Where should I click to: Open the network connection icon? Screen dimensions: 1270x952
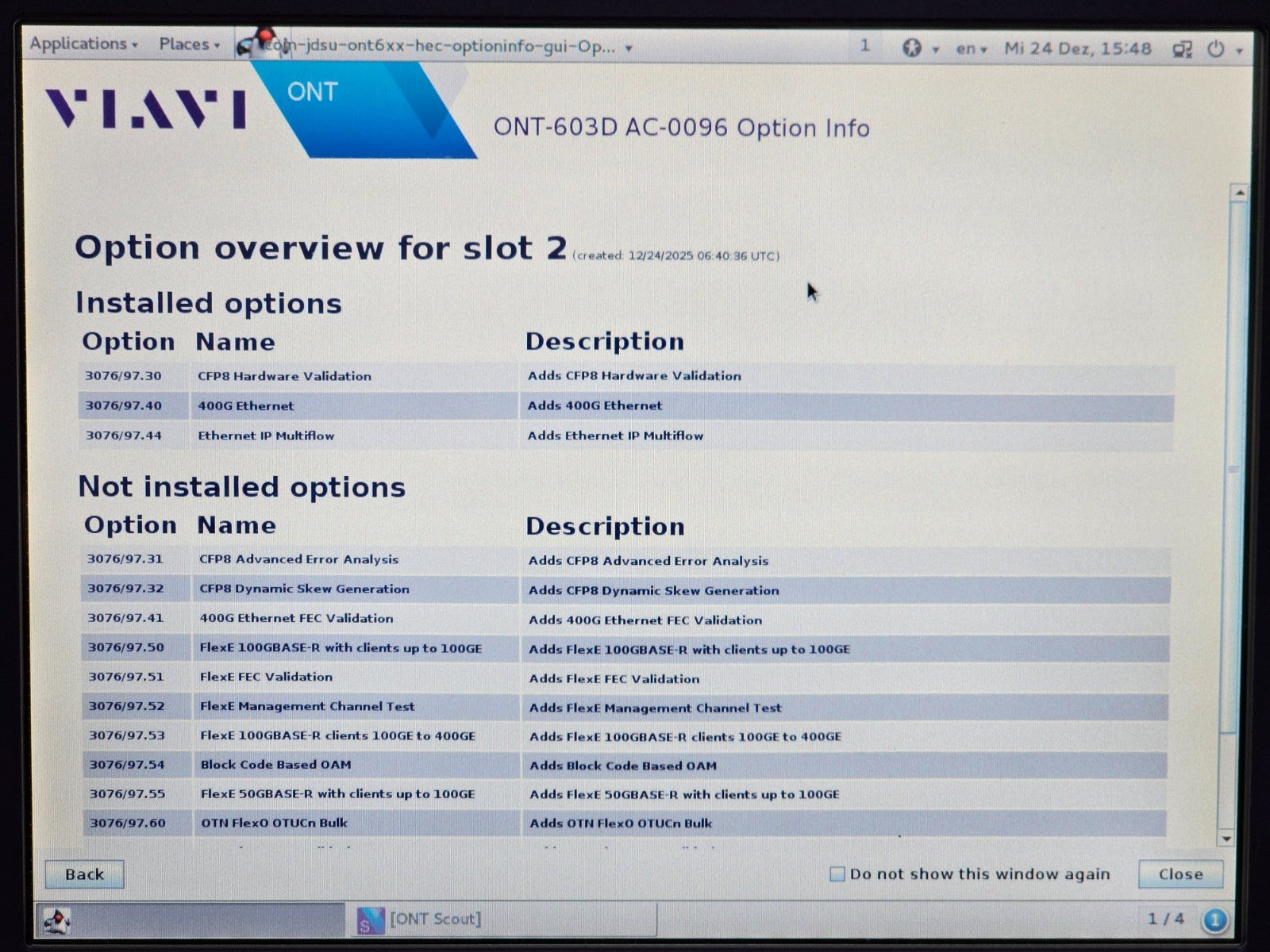click(1182, 49)
